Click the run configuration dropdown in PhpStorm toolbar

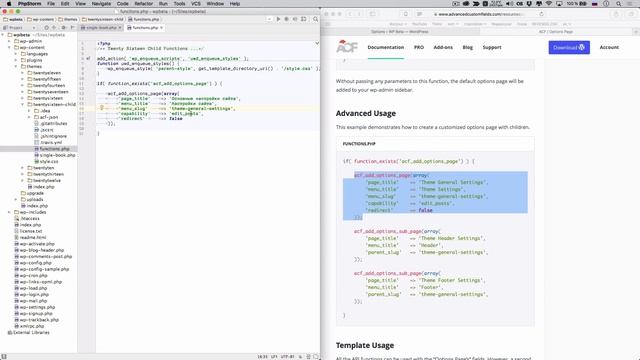(x=269, y=19)
